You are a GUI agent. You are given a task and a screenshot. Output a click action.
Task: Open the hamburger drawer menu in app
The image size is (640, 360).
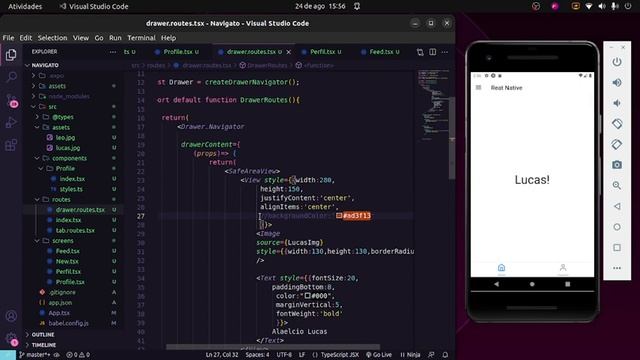pos(478,88)
